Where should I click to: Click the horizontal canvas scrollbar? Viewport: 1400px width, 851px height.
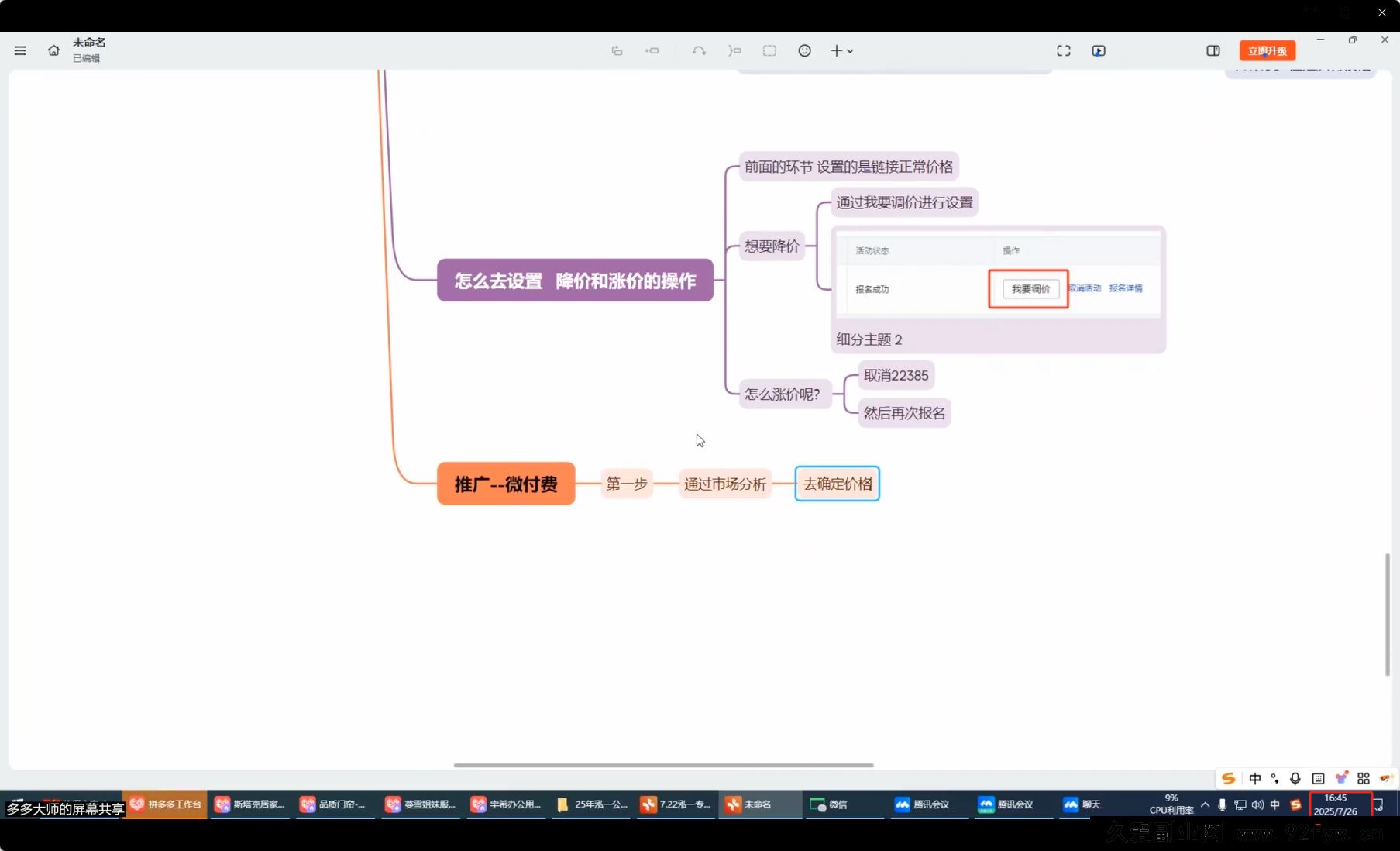pos(663,765)
